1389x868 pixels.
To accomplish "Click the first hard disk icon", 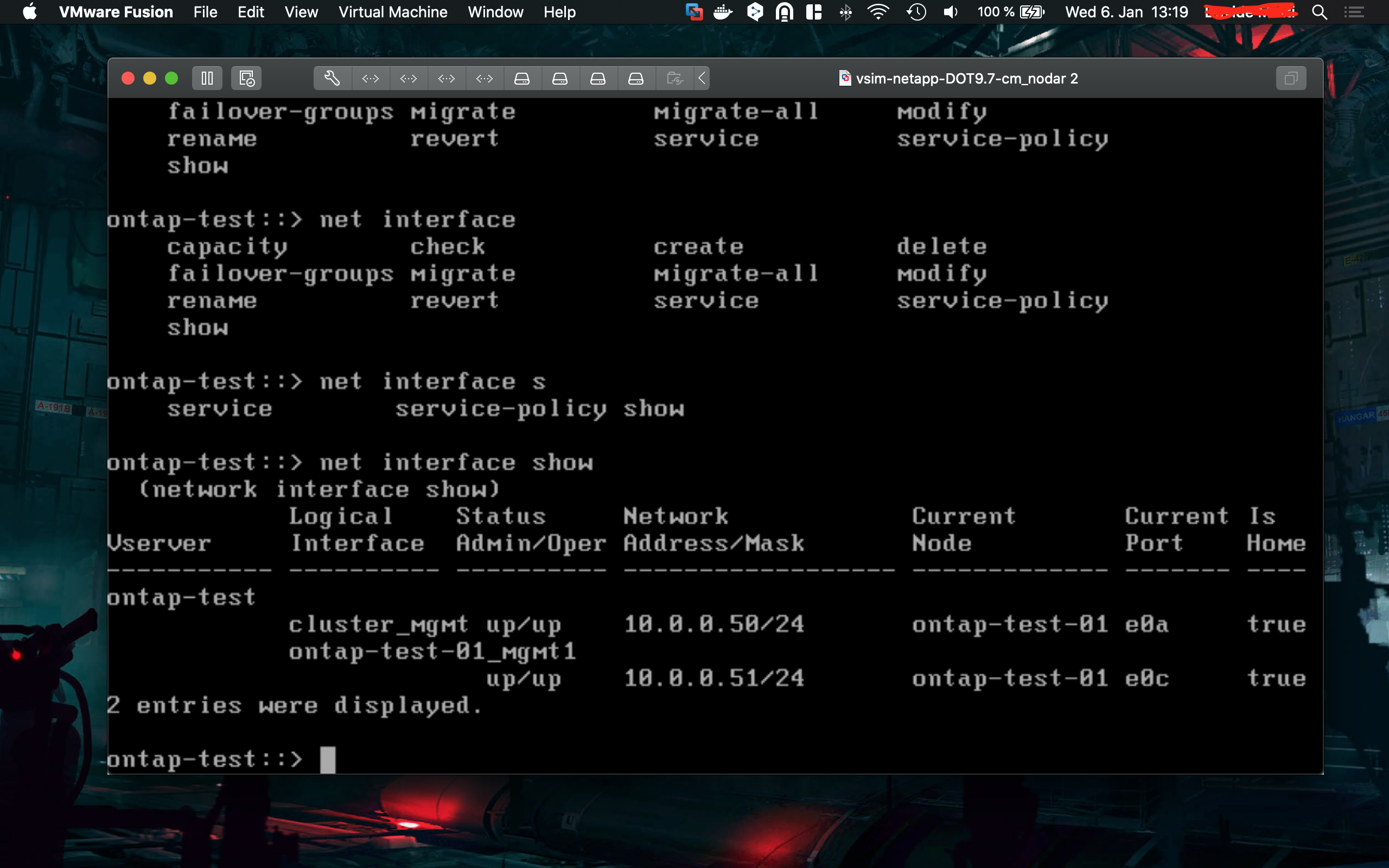I will 522,78.
